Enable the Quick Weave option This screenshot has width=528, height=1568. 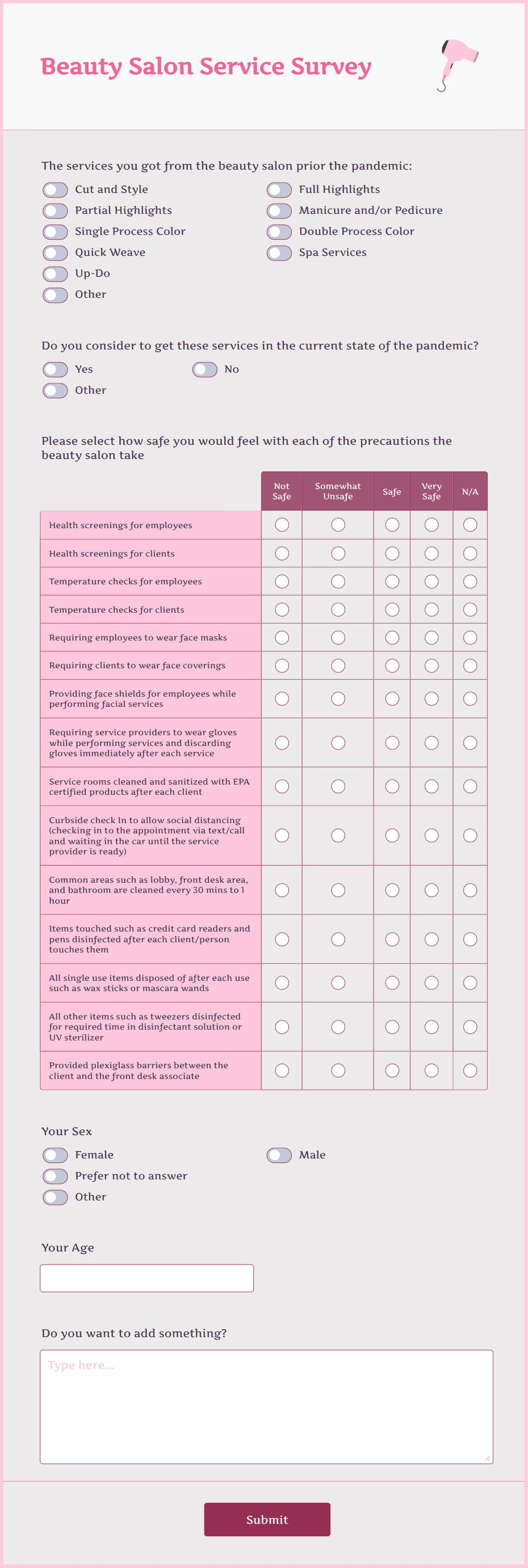(55, 252)
